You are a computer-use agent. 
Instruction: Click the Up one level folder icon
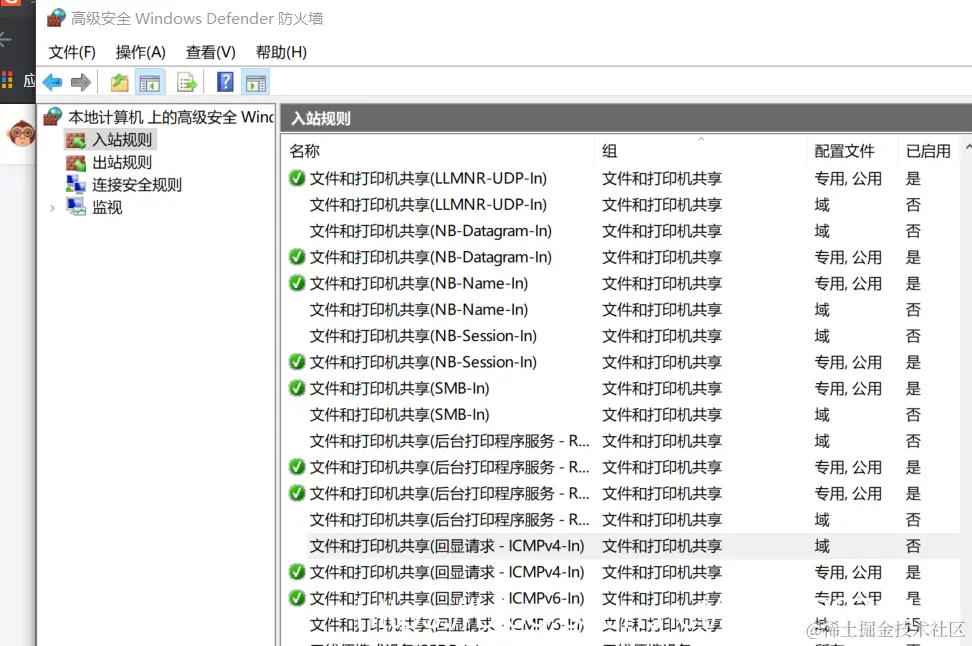click(x=120, y=82)
